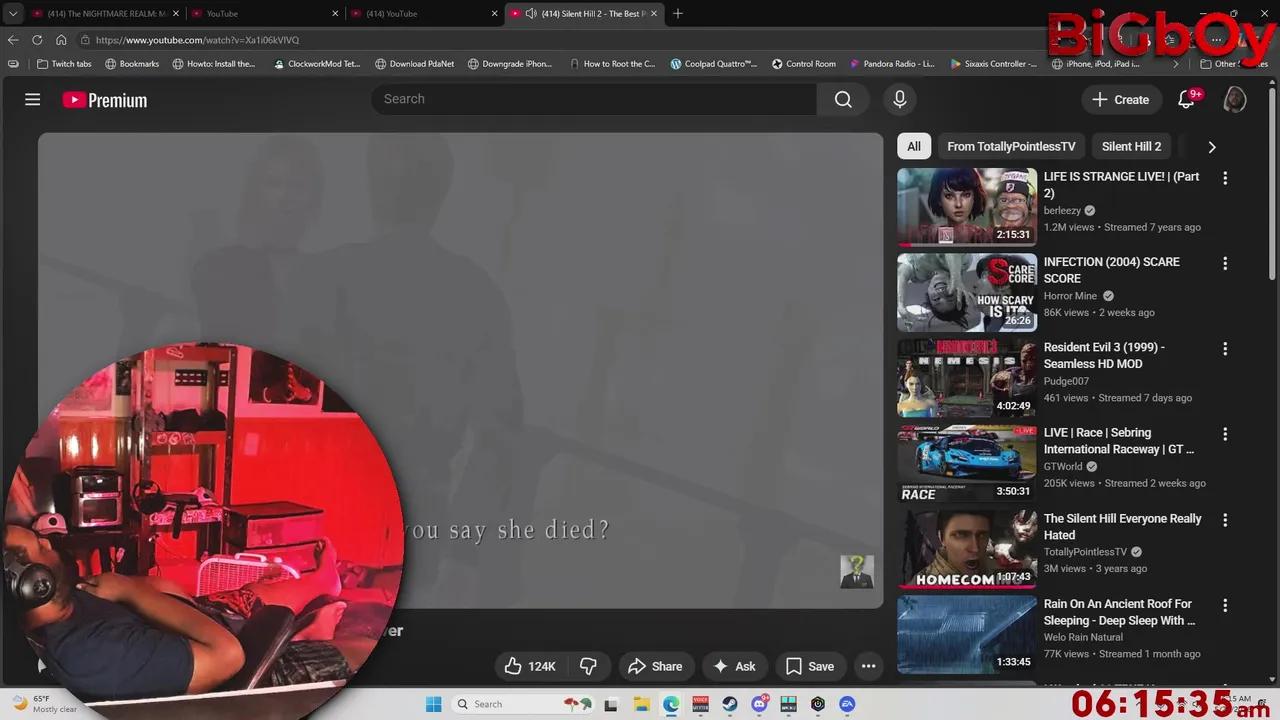Open options menu for LIFE IS STRANGE LIVE video
Image resolution: width=1280 pixels, height=720 pixels.
click(x=1225, y=178)
